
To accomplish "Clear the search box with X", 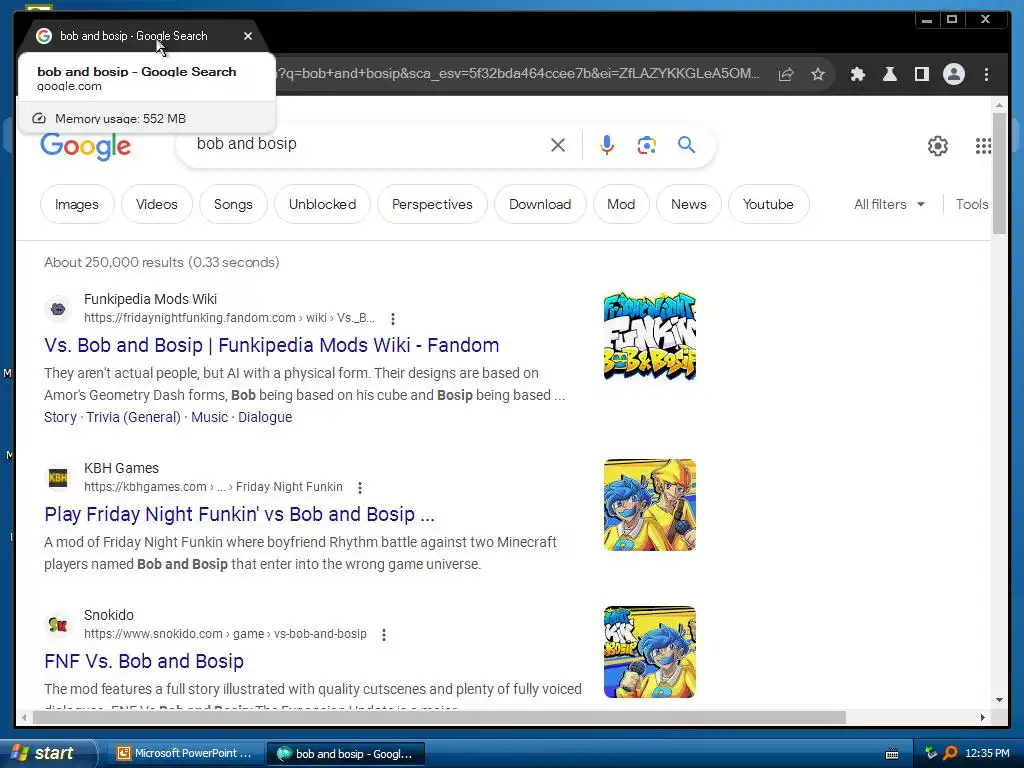I will 558,144.
